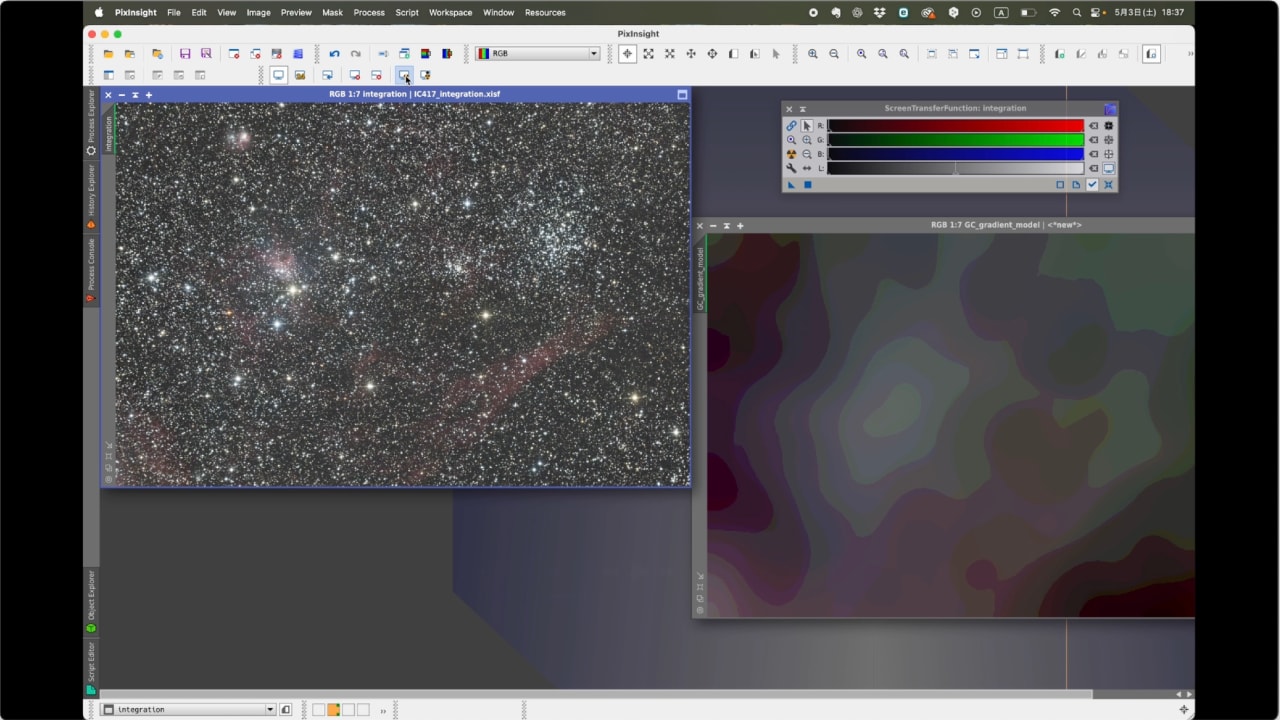Click the STF wrench edit parameters icon
The width and height of the screenshot is (1280, 720).
(791, 169)
